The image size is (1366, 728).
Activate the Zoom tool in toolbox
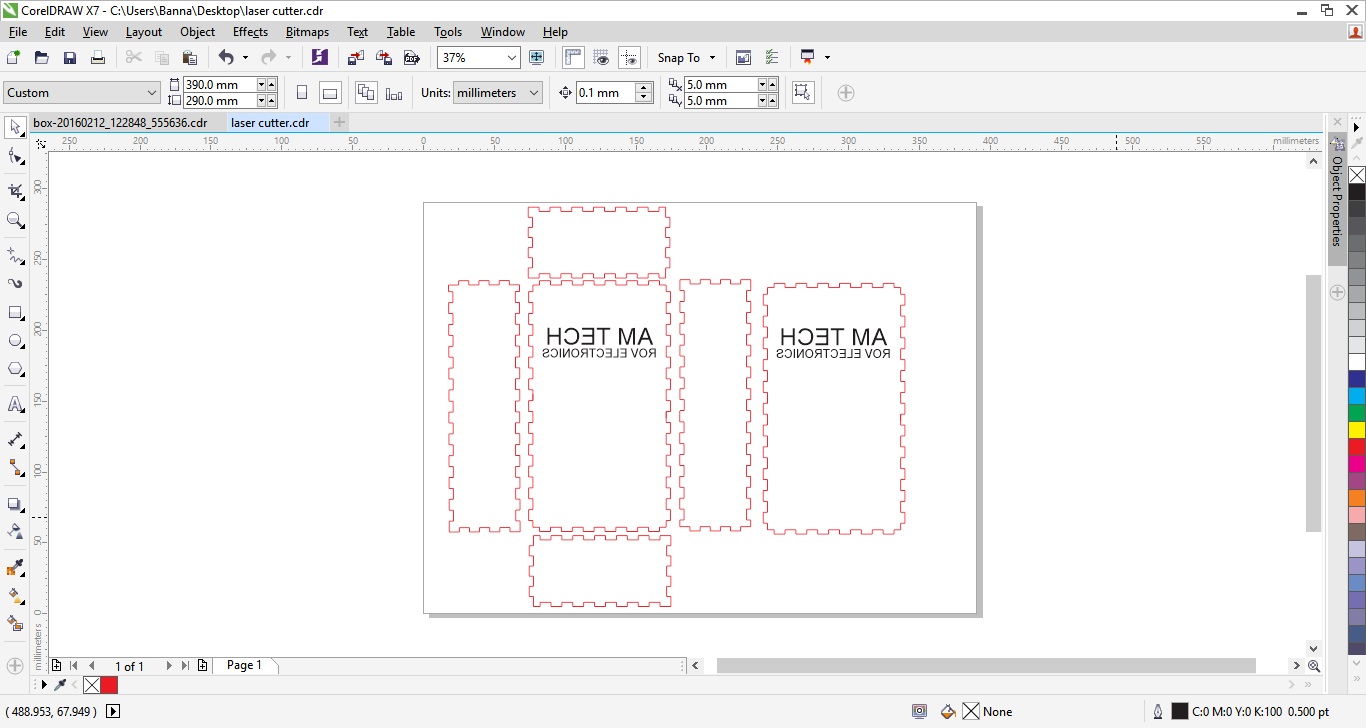pyautogui.click(x=15, y=220)
